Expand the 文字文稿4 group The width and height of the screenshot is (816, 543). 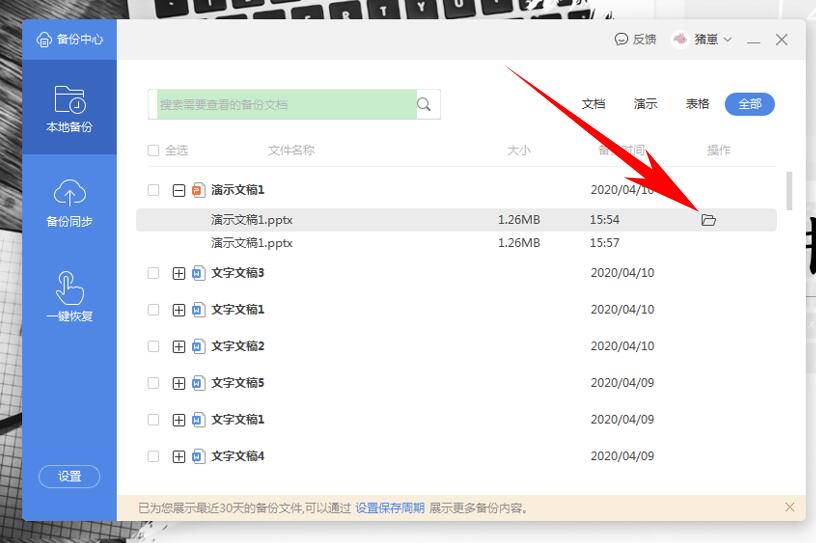point(178,457)
